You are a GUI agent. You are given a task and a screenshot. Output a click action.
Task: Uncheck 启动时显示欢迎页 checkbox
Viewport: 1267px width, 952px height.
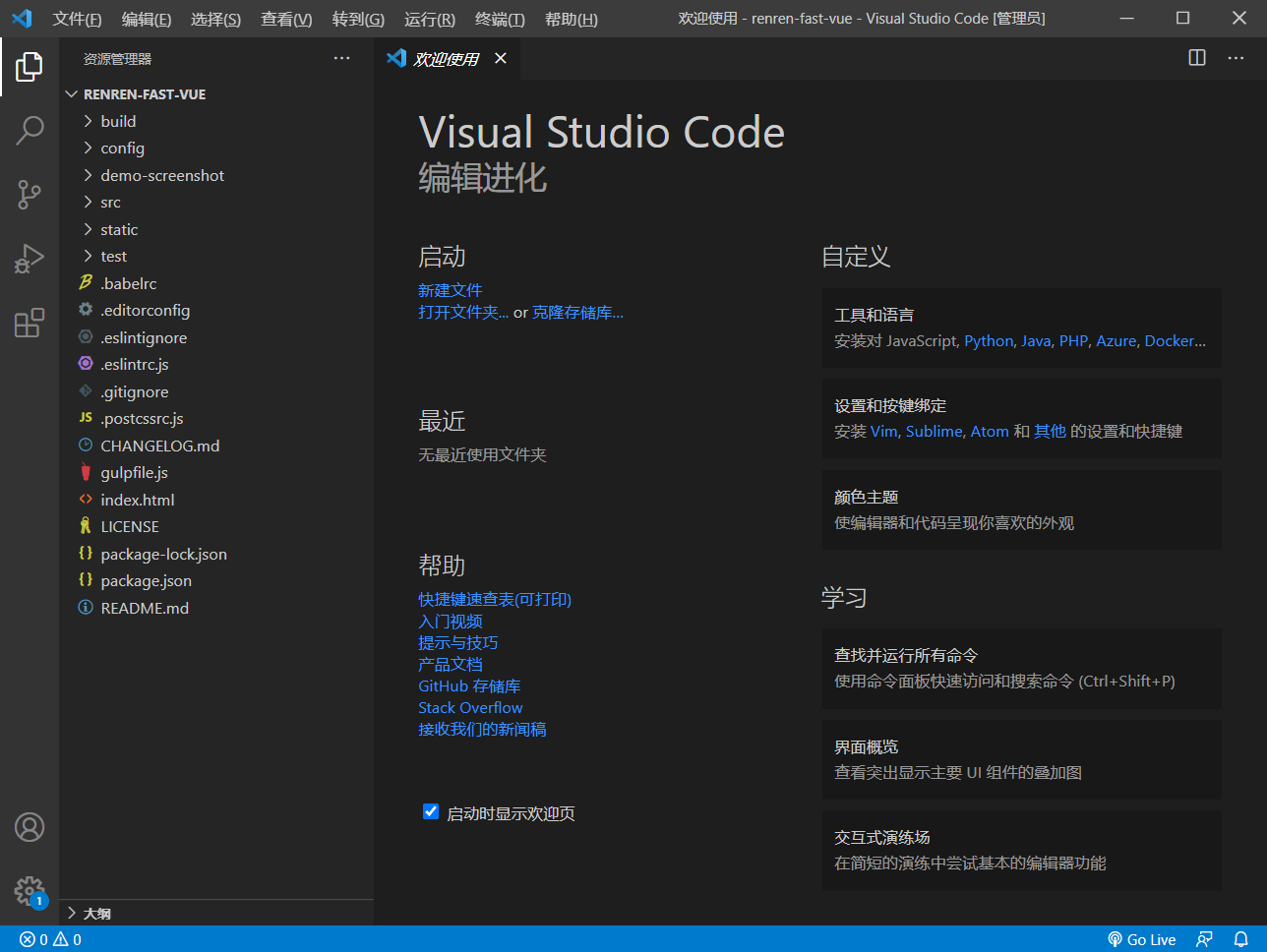431,811
